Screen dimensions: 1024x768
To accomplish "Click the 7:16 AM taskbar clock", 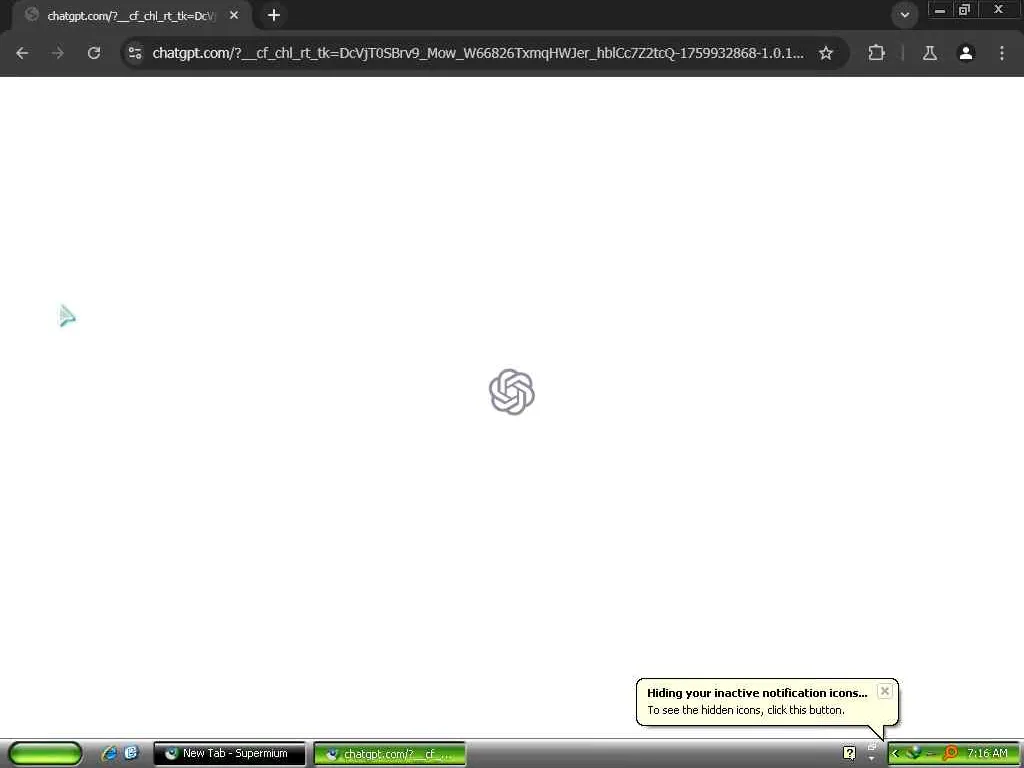I will 987,754.
